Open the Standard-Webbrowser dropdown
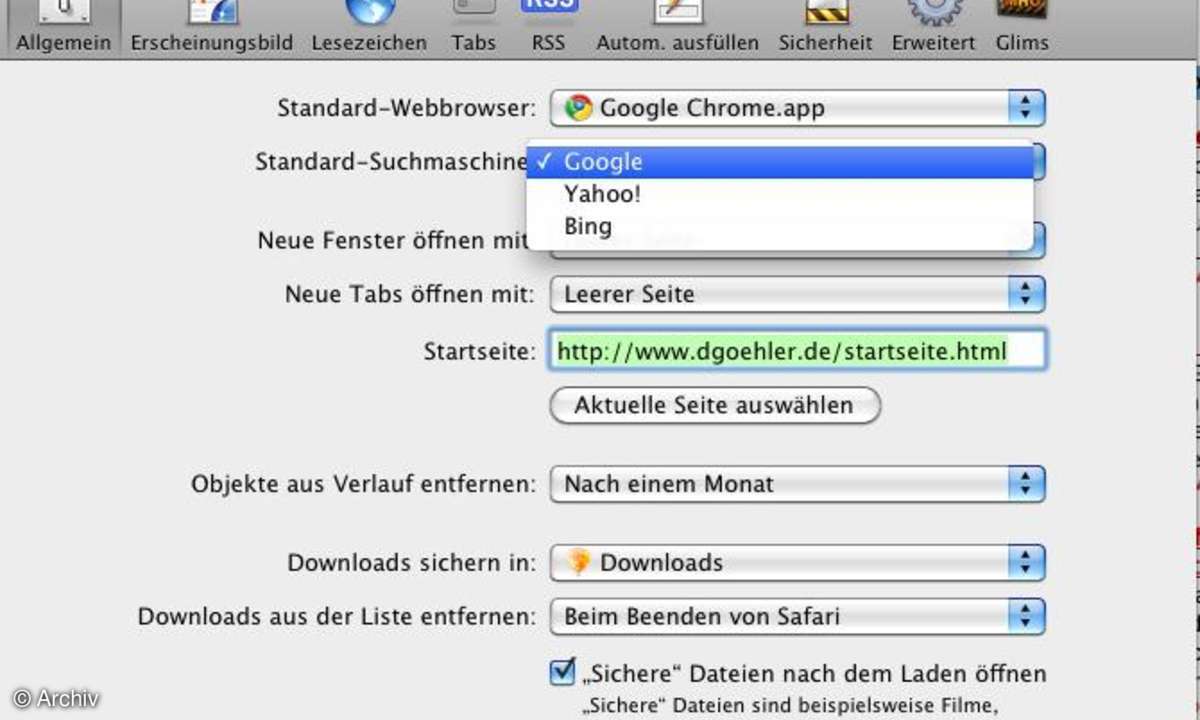1200x720 pixels. [x=797, y=108]
